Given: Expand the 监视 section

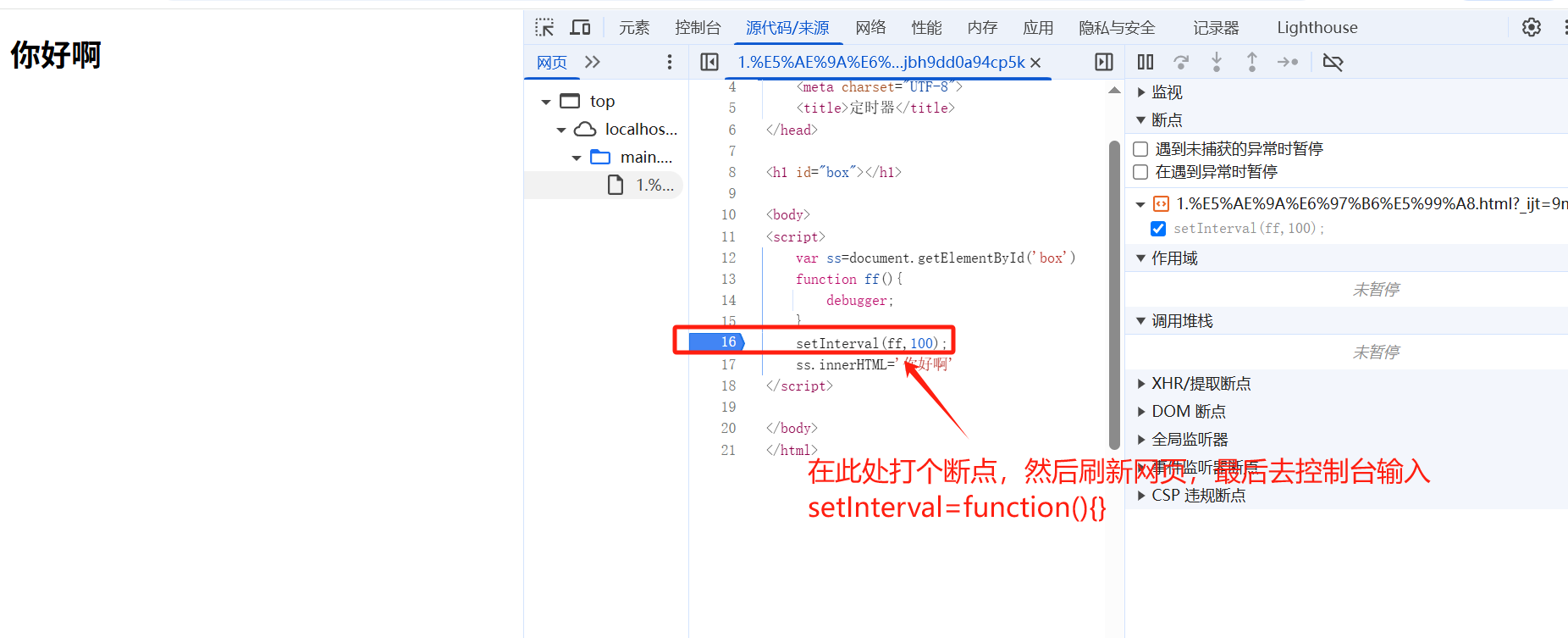Looking at the screenshot, I should pos(1140,92).
